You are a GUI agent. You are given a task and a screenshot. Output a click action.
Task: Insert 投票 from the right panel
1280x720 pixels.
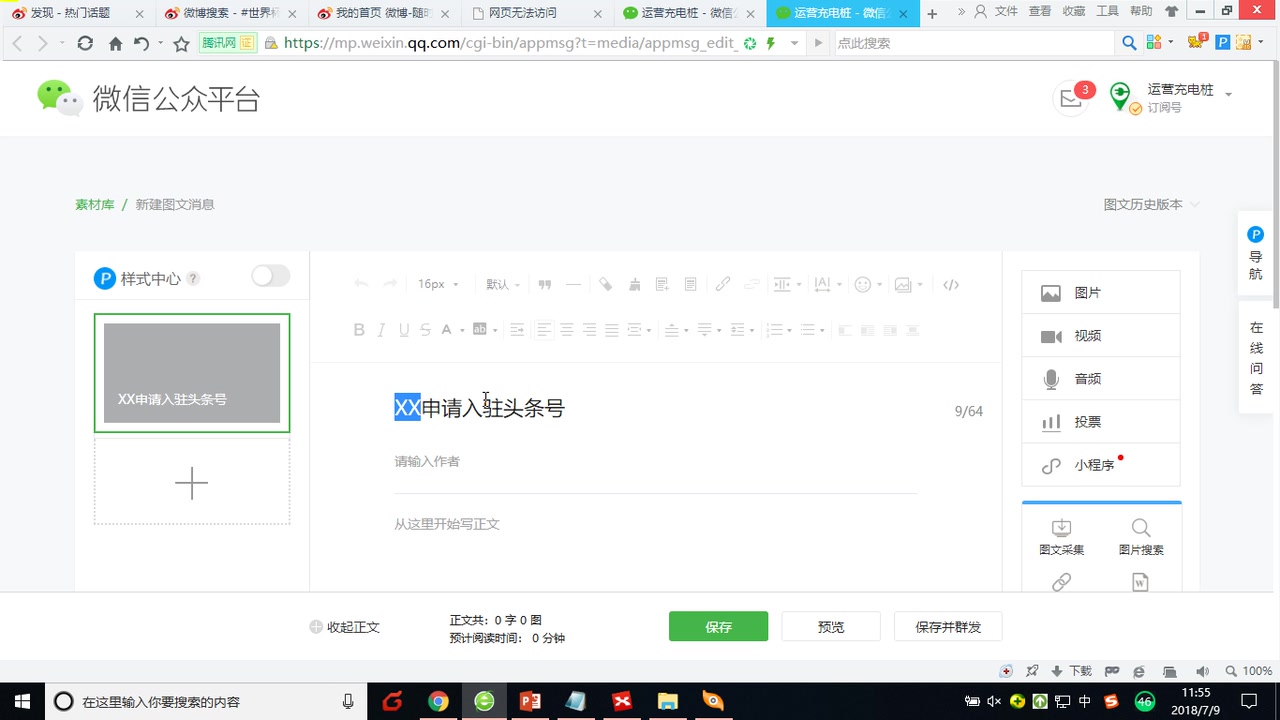pos(1101,422)
